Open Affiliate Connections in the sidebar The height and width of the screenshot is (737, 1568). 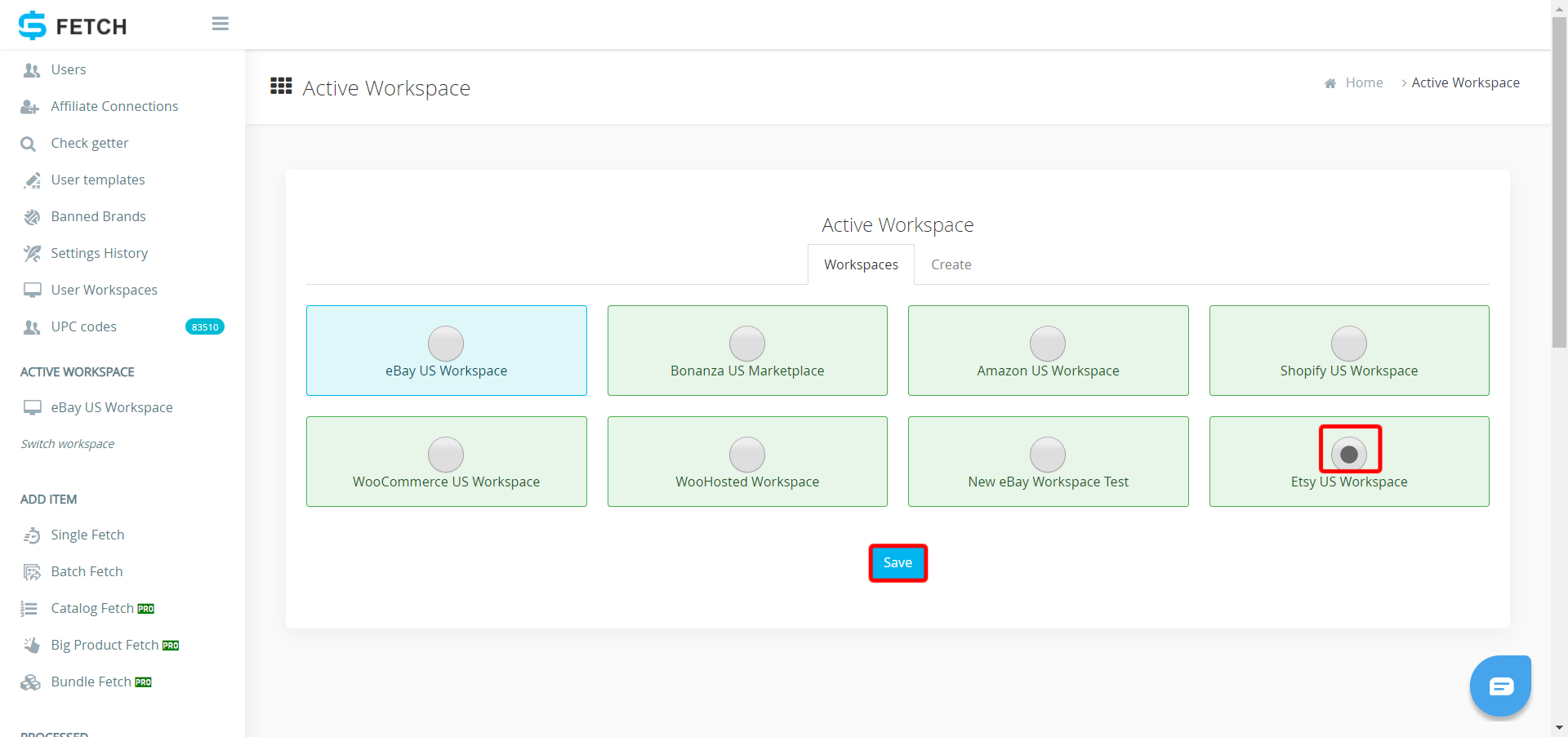point(114,106)
